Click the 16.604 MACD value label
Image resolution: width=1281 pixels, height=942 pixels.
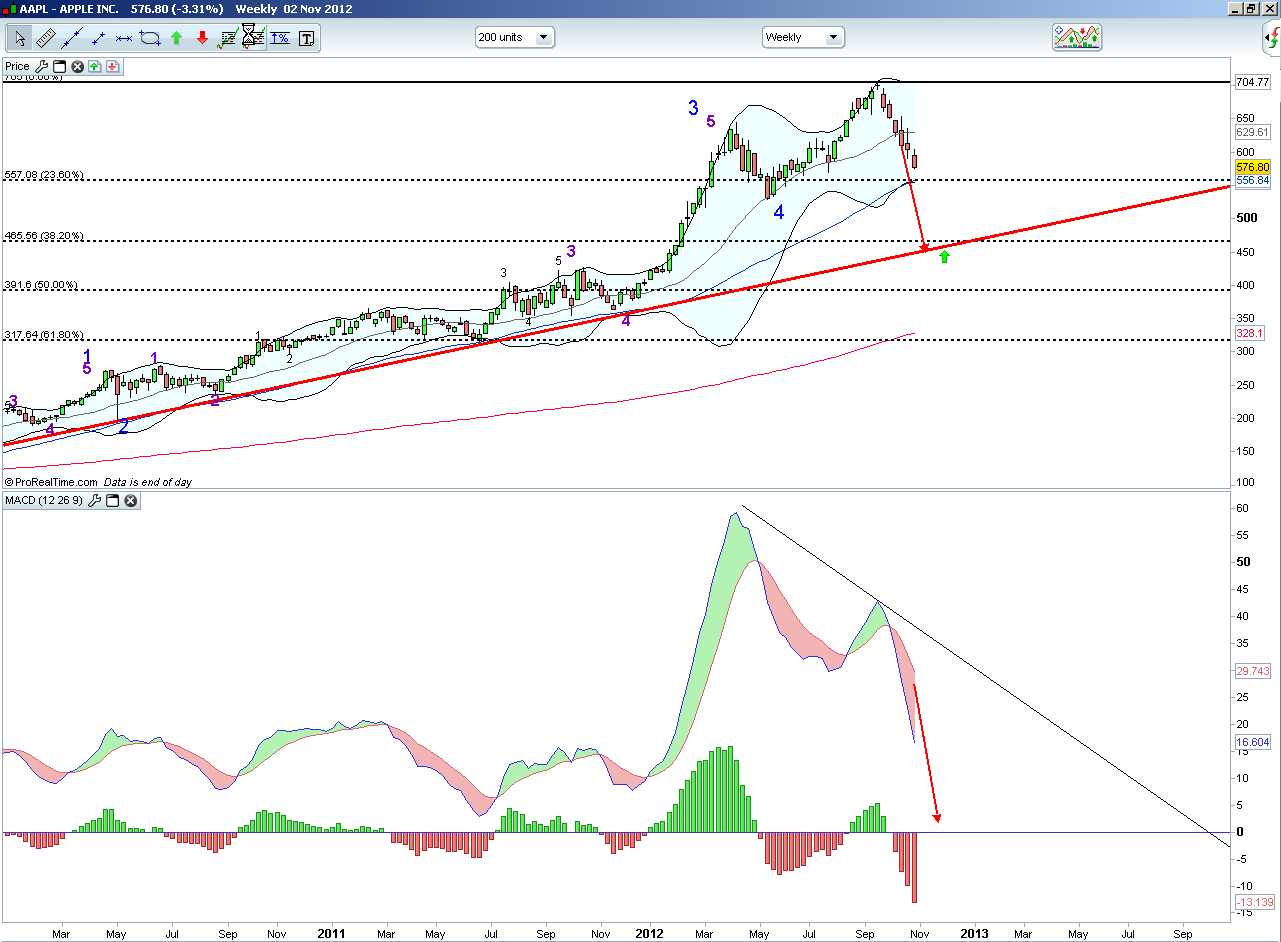point(1252,742)
